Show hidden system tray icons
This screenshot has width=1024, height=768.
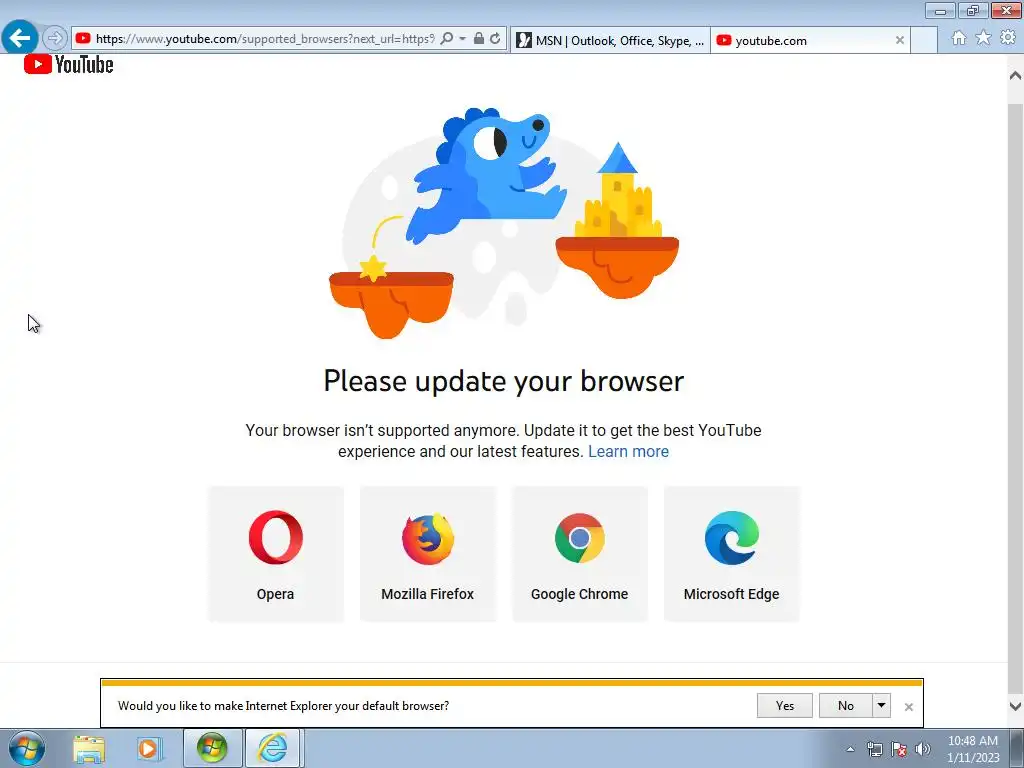(x=850, y=749)
